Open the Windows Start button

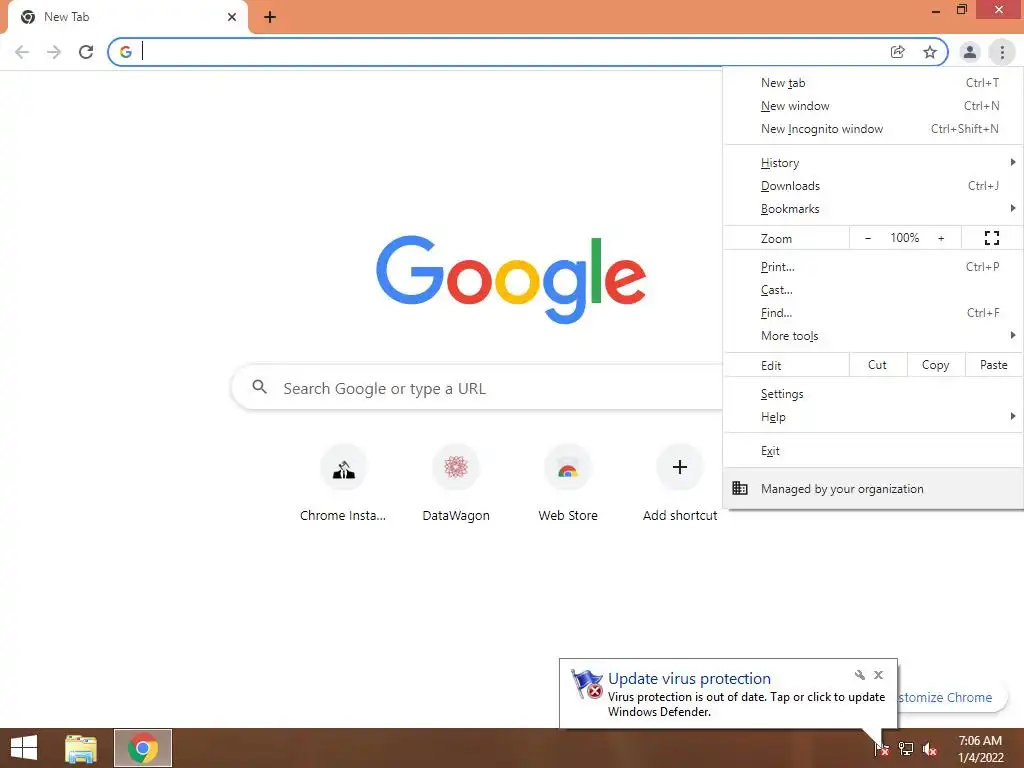pos(24,748)
